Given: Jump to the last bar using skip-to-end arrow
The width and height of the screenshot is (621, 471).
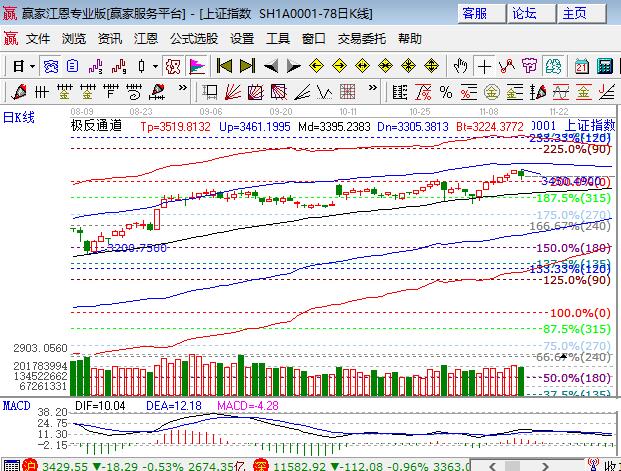Looking at the screenshot, I should pyautogui.click(x=247, y=66).
